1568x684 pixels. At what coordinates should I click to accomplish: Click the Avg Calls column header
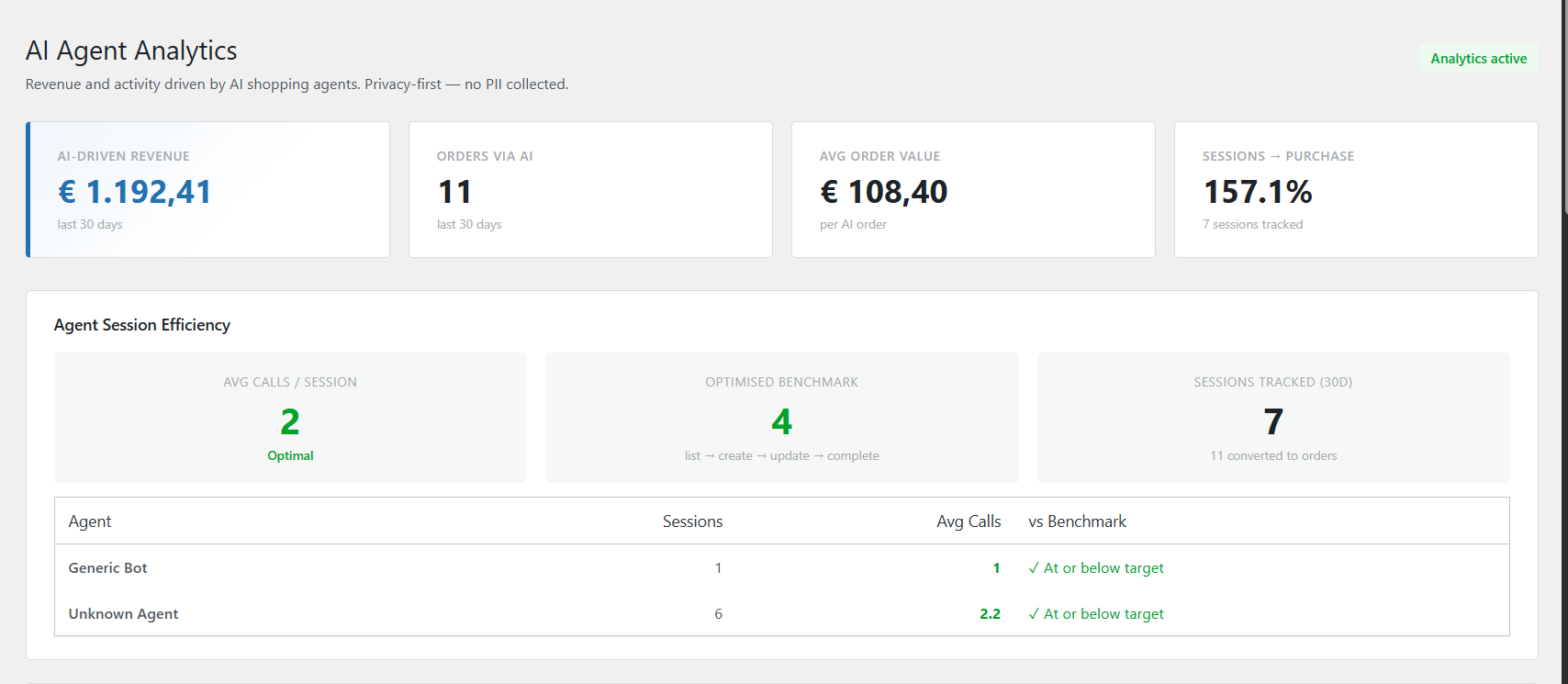(x=968, y=521)
